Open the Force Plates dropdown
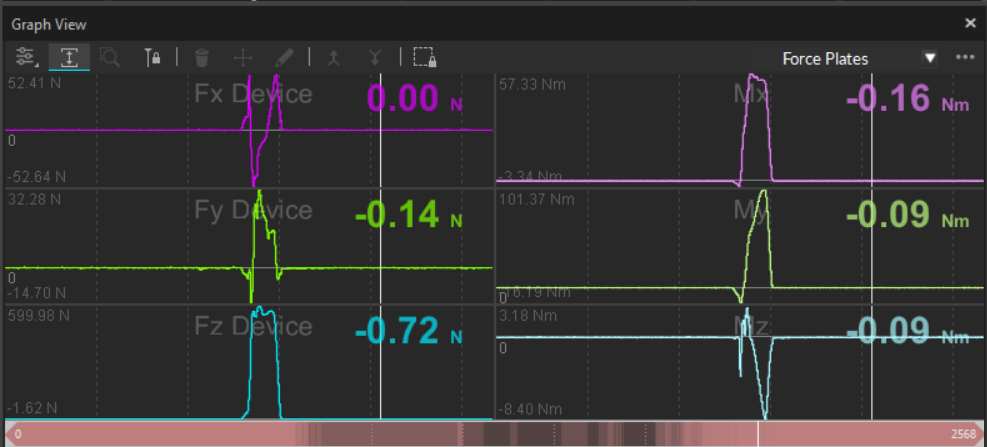The width and height of the screenshot is (987, 447). pyautogui.click(x=825, y=59)
